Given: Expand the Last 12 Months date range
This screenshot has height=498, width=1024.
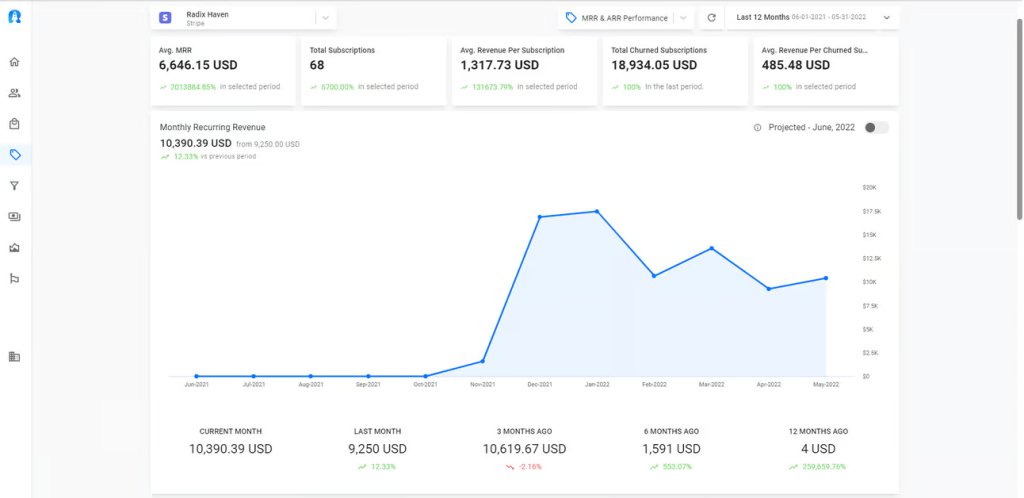Looking at the screenshot, I should point(886,18).
